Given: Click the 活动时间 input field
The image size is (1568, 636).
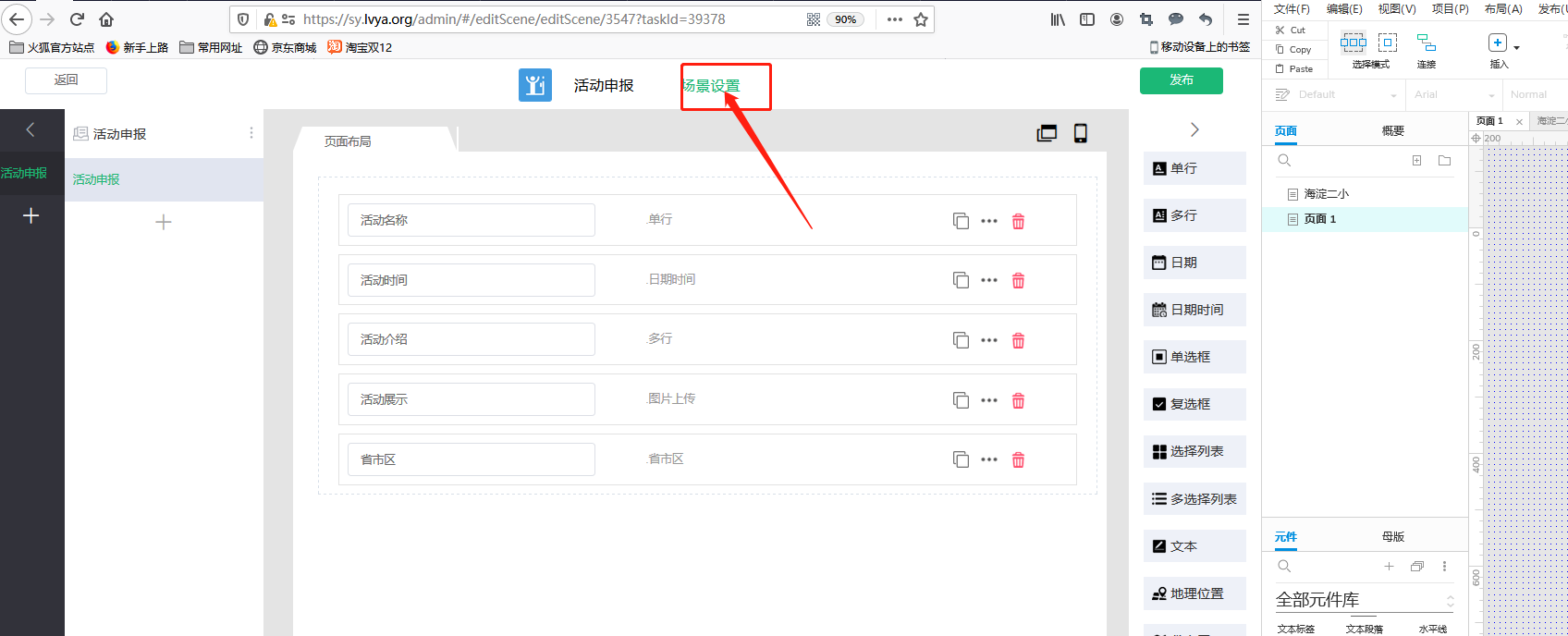Looking at the screenshot, I should (x=472, y=280).
